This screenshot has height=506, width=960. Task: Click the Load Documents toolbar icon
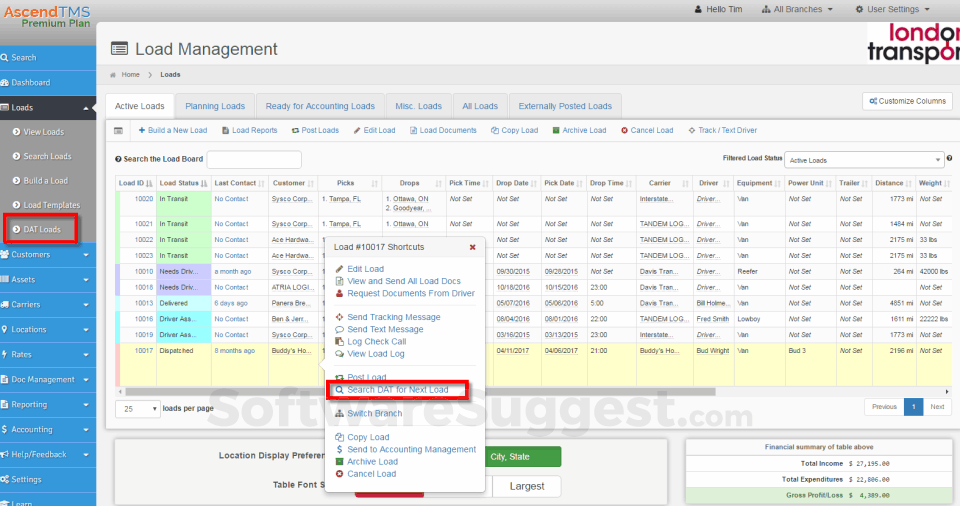(412, 130)
